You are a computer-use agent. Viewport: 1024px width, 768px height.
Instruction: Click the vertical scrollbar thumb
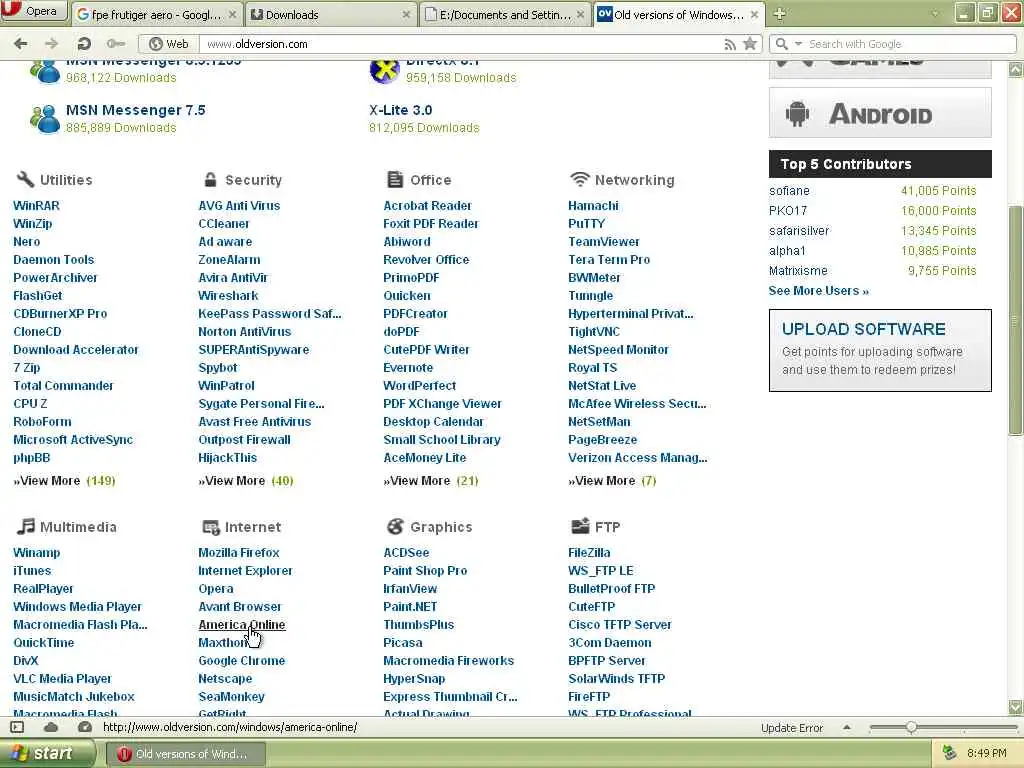click(x=1016, y=320)
